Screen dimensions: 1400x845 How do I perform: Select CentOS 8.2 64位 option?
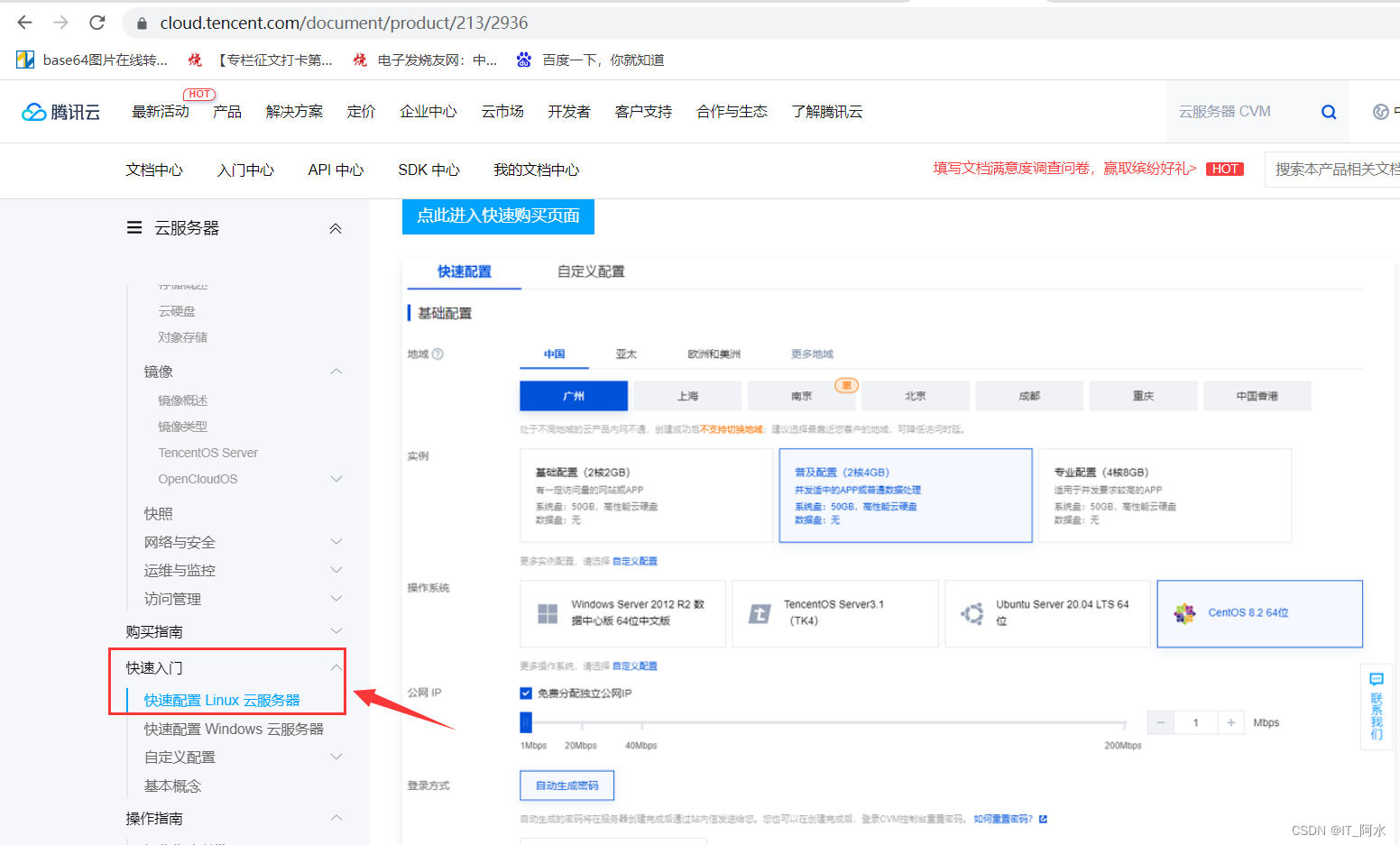point(1259,613)
